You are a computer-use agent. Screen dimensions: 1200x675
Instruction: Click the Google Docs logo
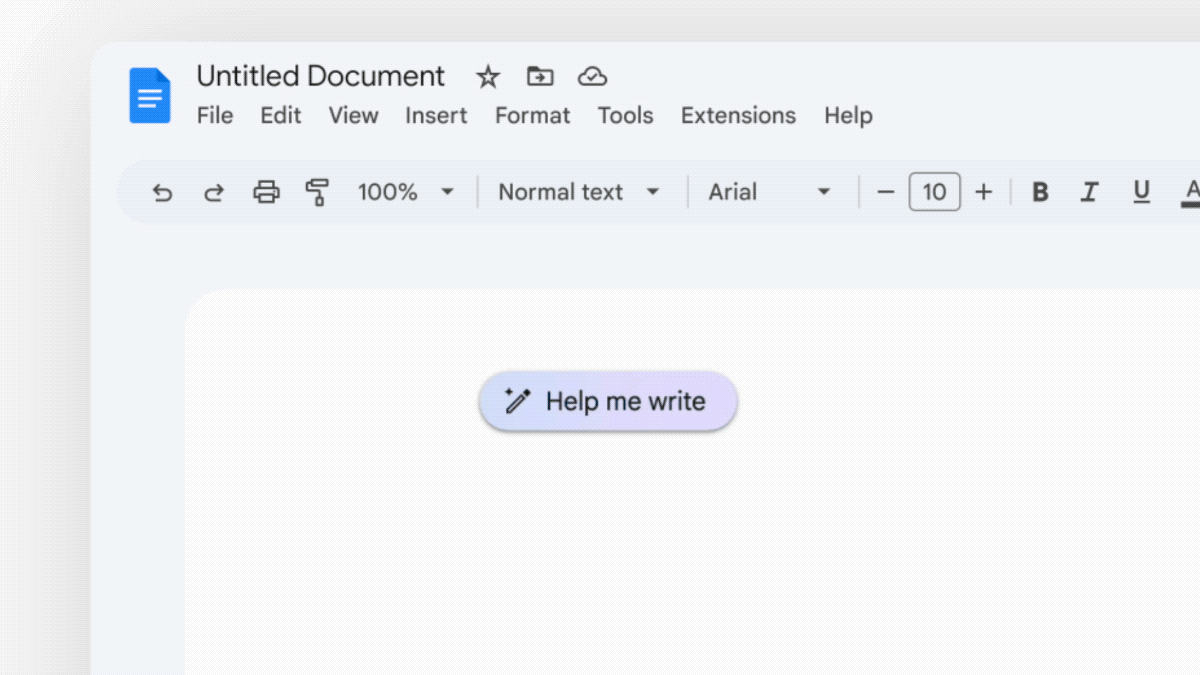(149, 95)
